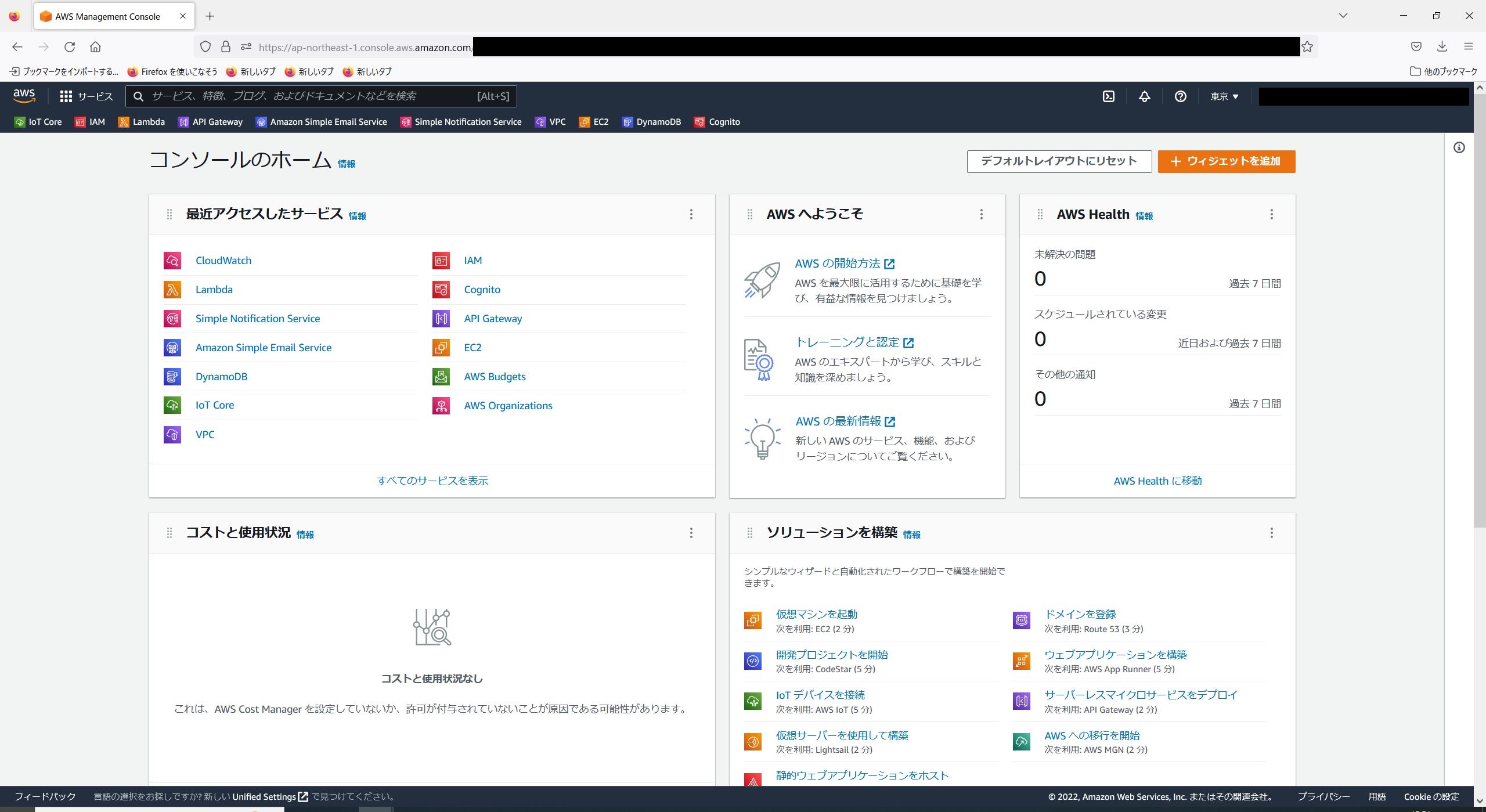Open options menu of 最近アクセスしたサービス widget
The height and width of the screenshot is (812, 1486).
[691, 214]
